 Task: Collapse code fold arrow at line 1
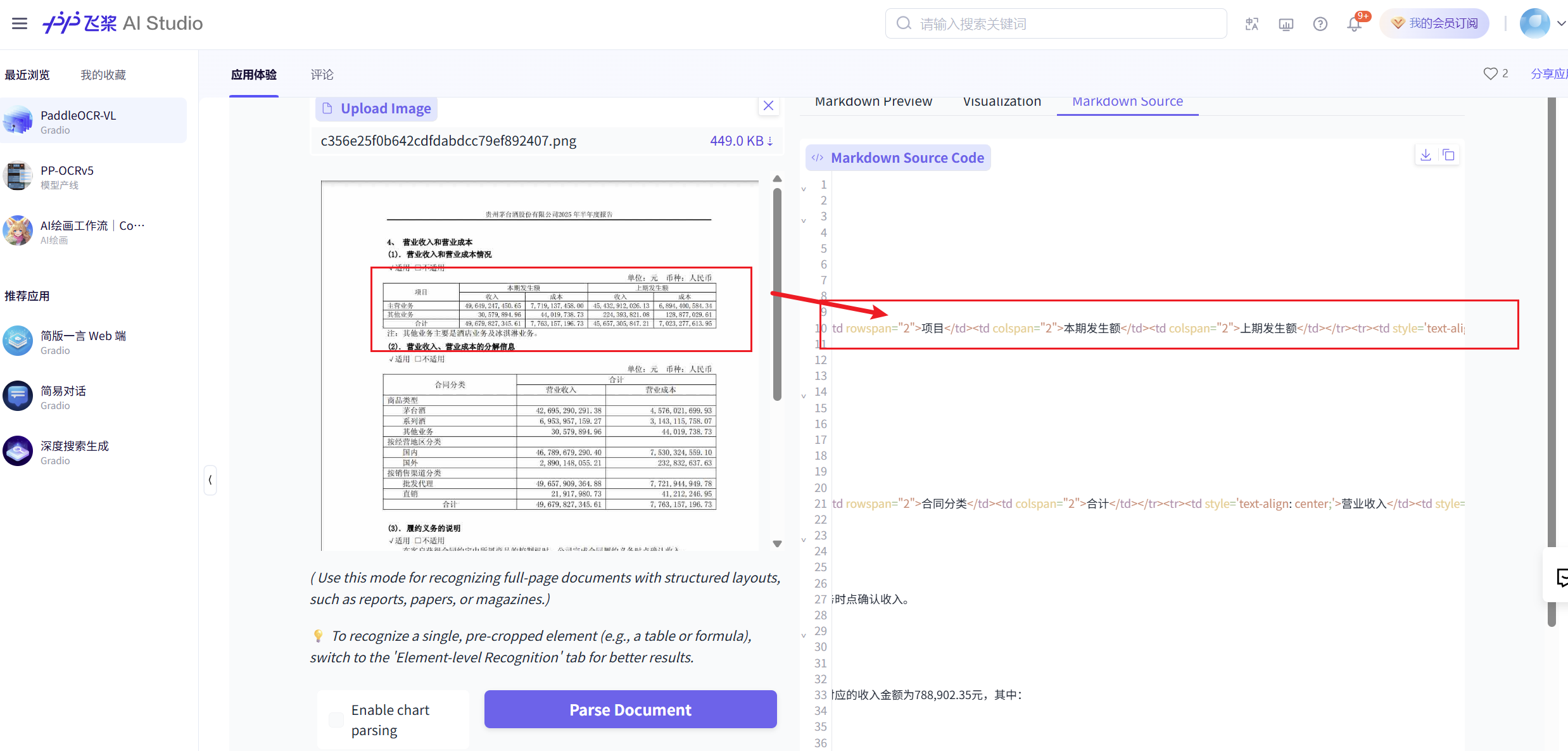[804, 189]
